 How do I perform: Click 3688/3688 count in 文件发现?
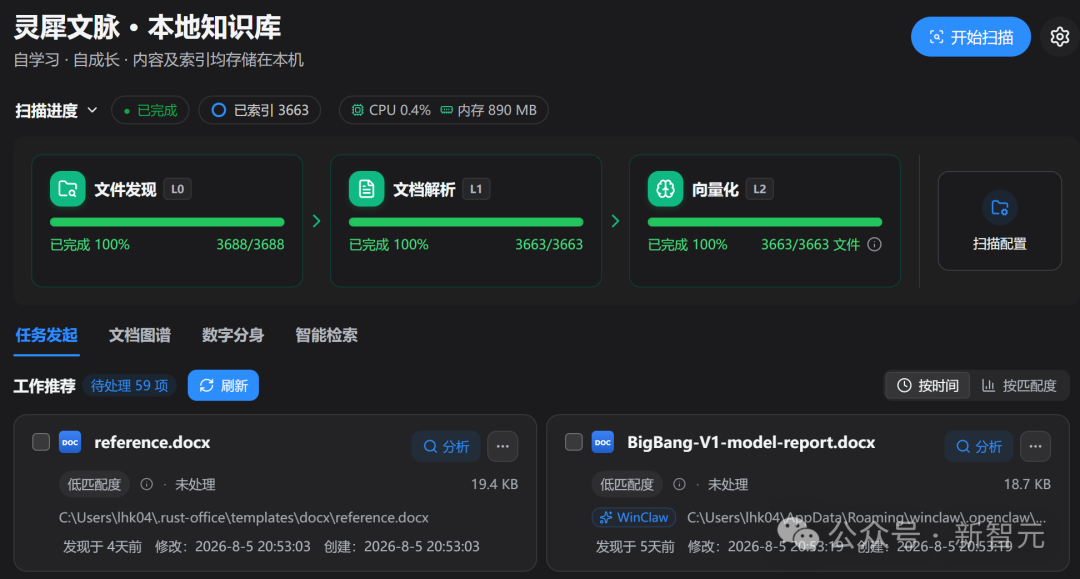250,244
